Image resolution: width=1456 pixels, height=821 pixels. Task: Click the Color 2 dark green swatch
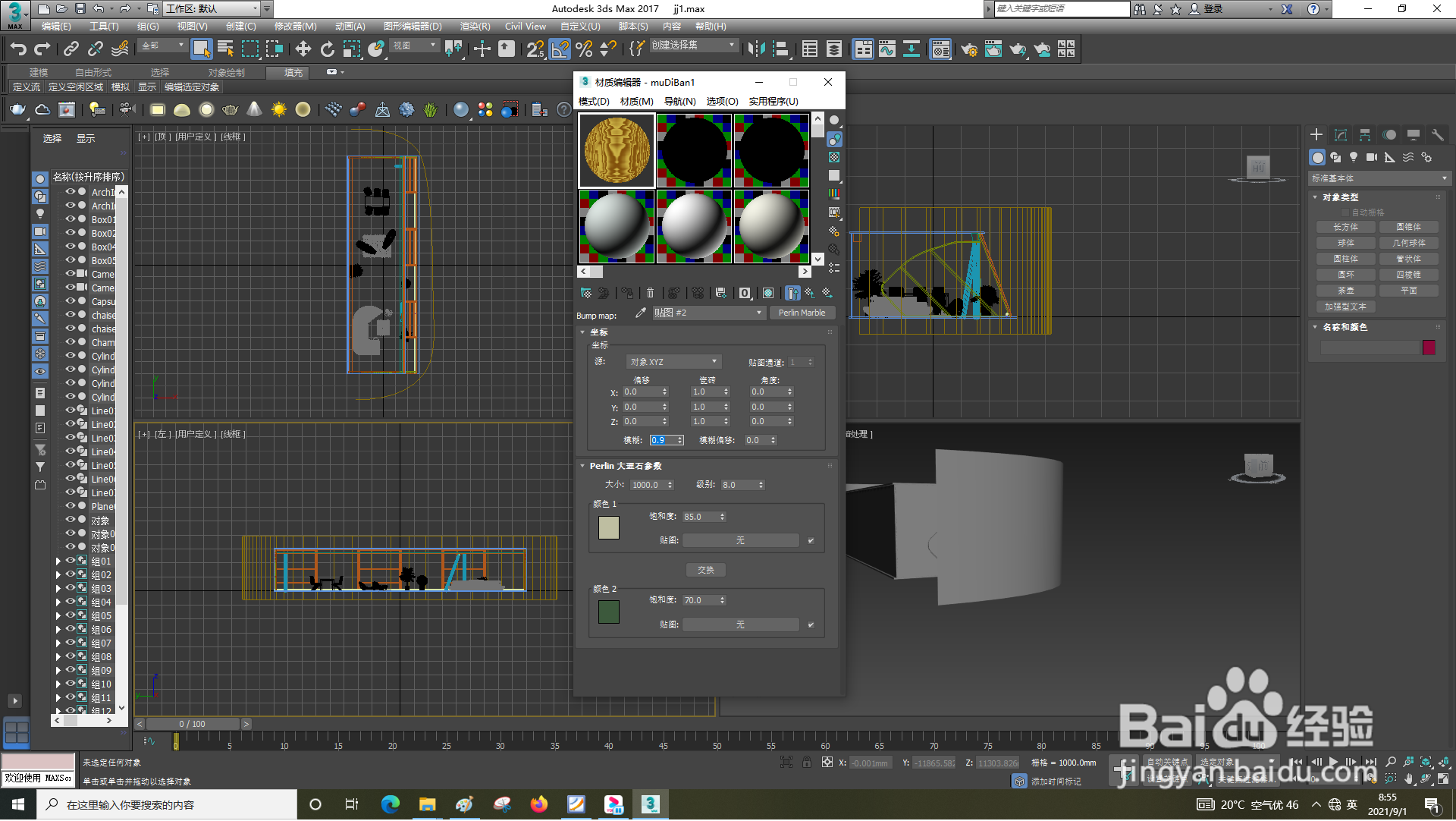click(608, 612)
